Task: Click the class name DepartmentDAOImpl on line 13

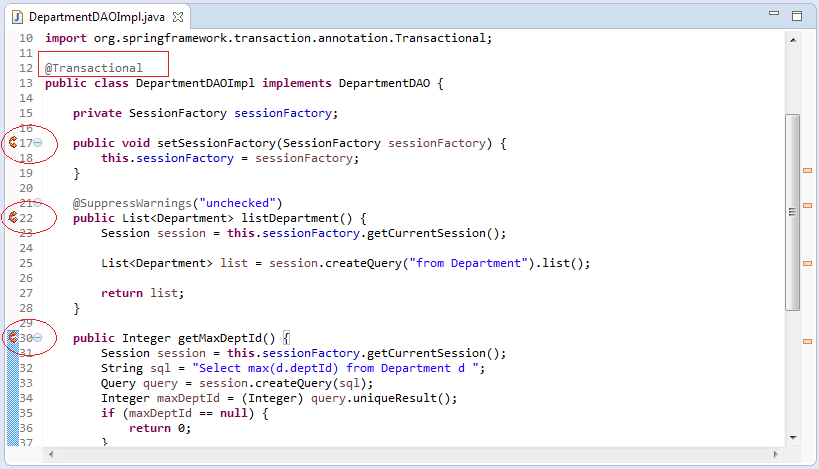Action: point(195,84)
